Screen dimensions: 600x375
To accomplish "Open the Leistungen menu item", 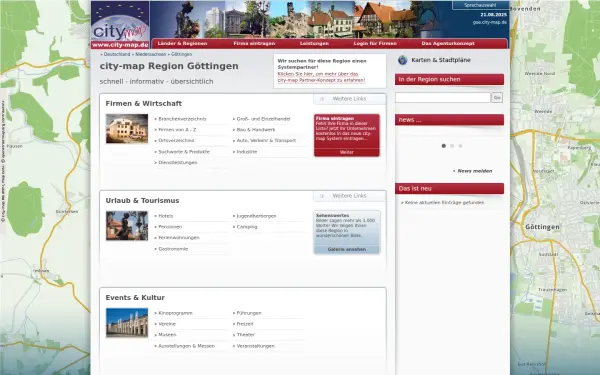I will coord(314,44).
